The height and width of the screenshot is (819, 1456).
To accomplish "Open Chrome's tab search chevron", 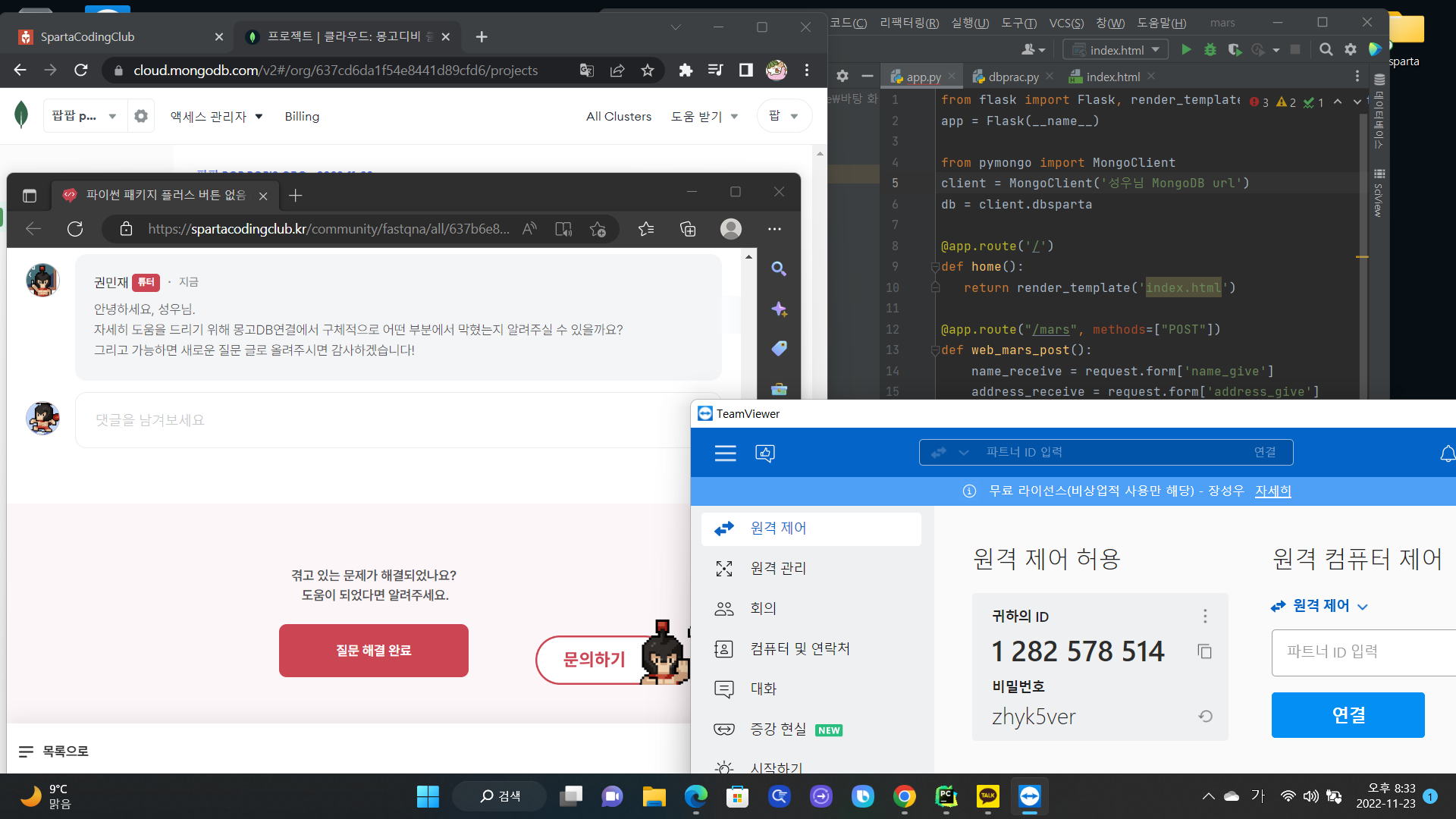I will point(676,27).
